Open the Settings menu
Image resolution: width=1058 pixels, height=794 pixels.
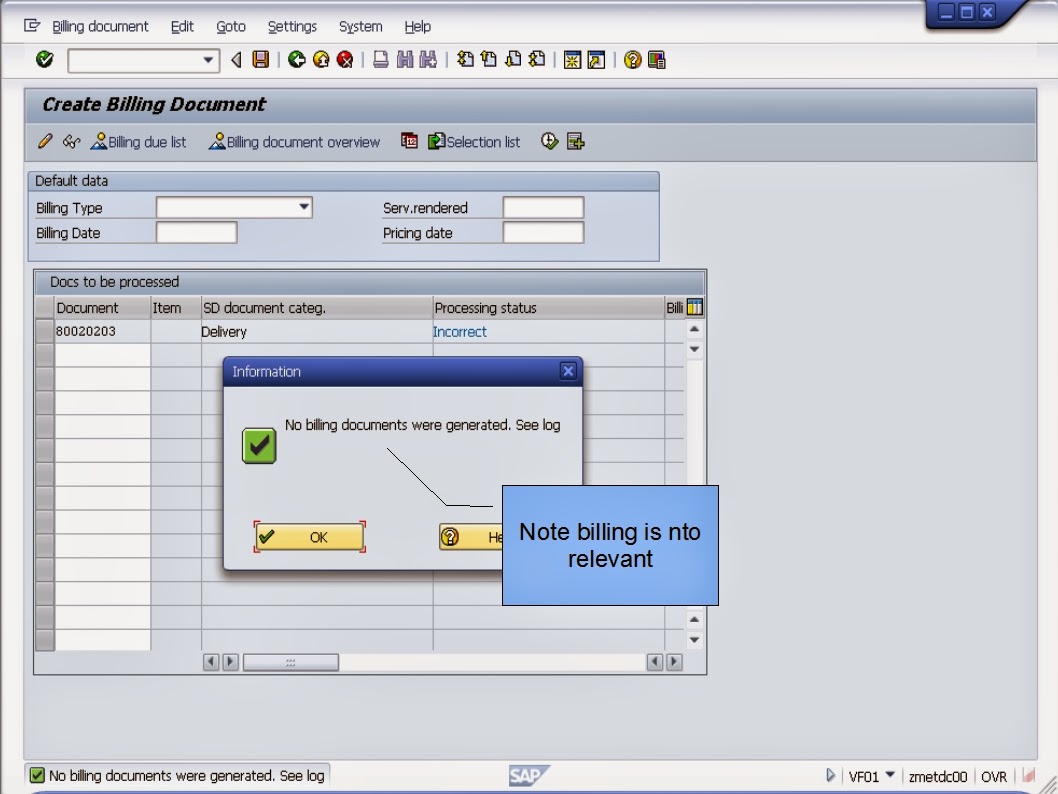point(291,26)
